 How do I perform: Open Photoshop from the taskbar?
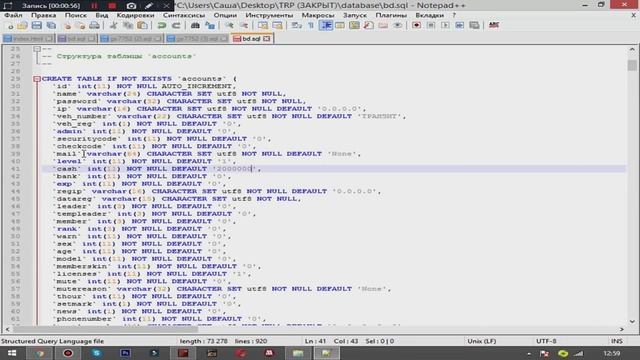[125, 353]
